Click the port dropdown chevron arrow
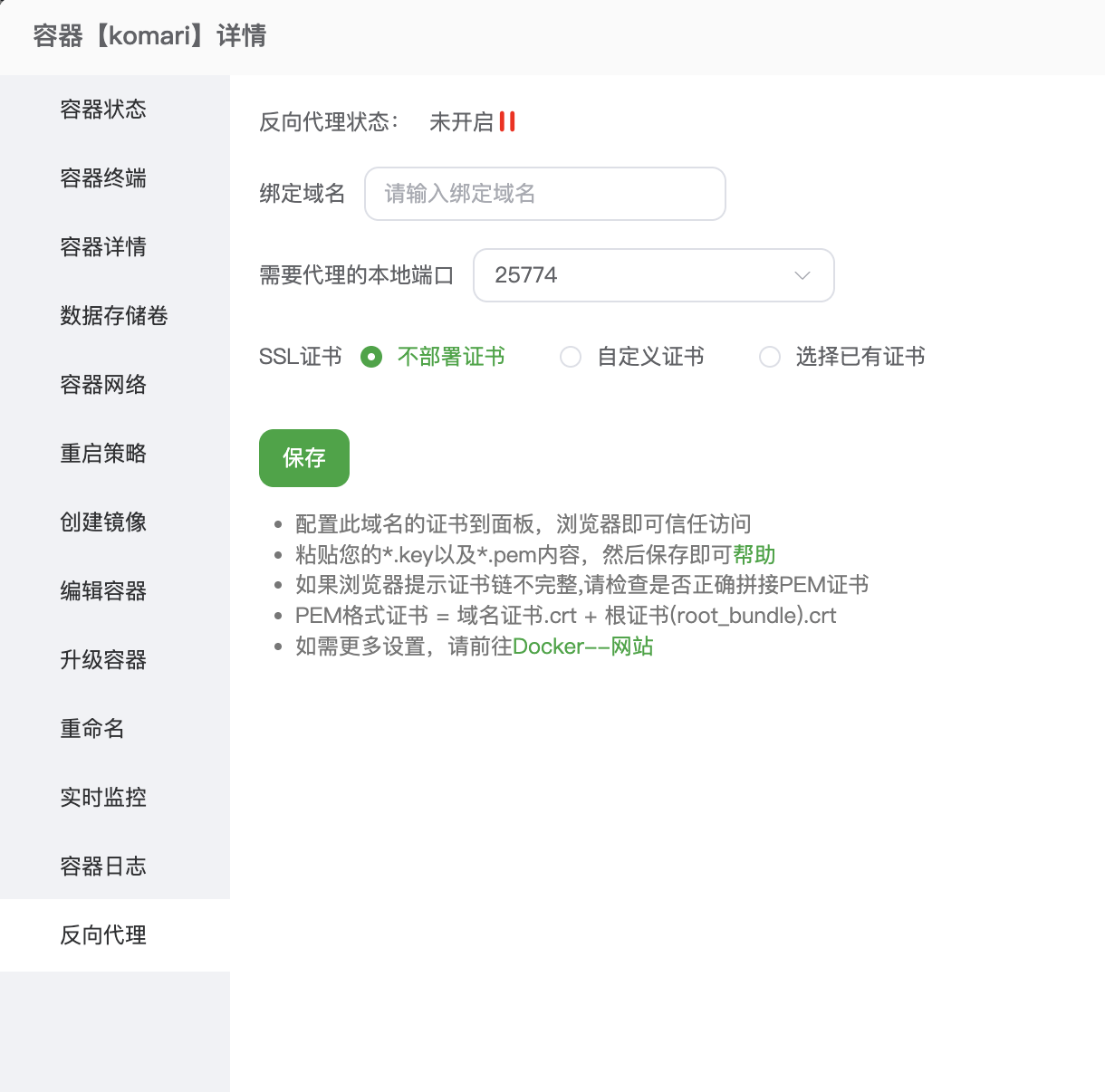The image size is (1105, 1092). tap(802, 275)
